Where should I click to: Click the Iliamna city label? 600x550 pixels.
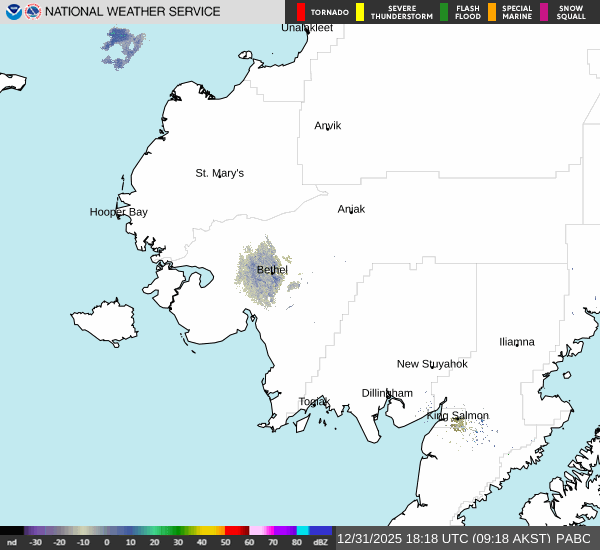pyautogui.click(x=517, y=342)
